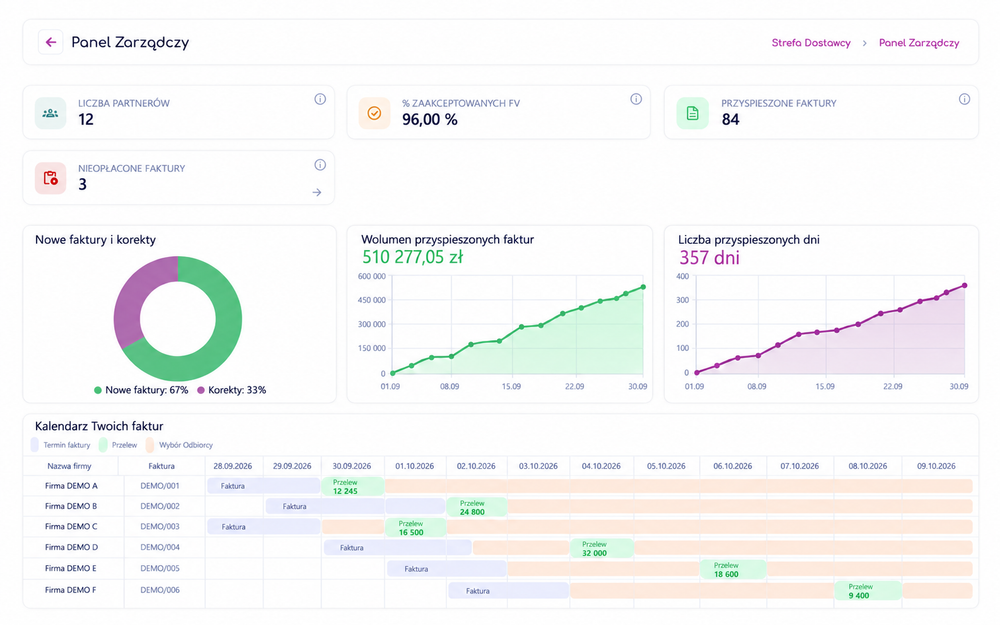Click the green document icon
This screenshot has width=1000, height=625.
[x=692, y=113]
